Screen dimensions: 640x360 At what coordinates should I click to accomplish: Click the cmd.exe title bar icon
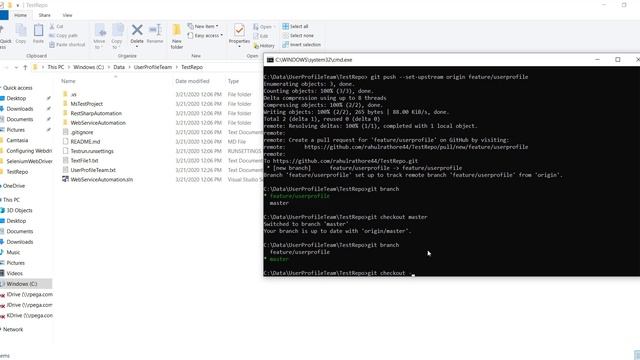[270, 60]
